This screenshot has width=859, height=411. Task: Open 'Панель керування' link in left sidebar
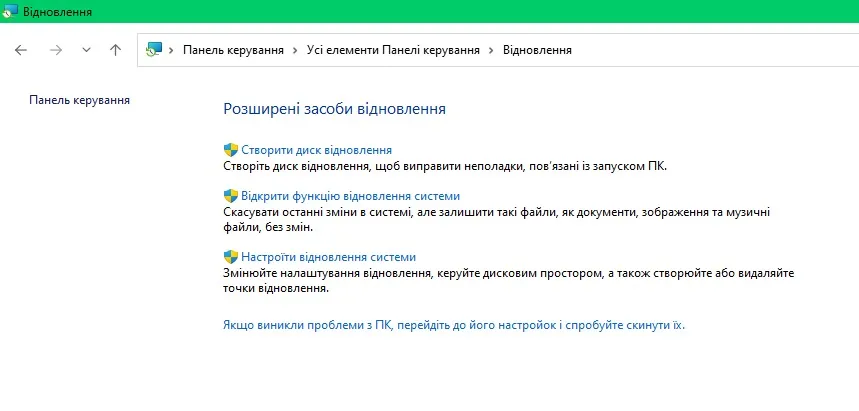click(79, 100)
